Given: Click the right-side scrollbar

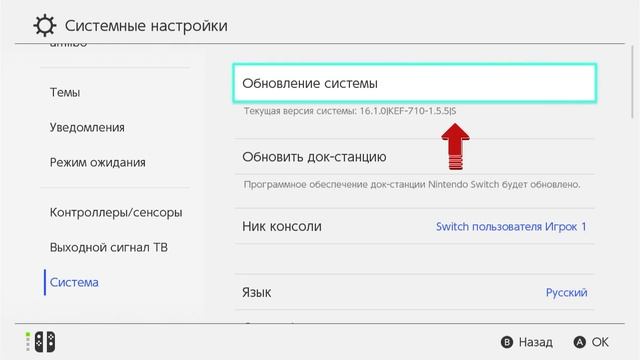Looking at the screenshot, I should [633, 82].
